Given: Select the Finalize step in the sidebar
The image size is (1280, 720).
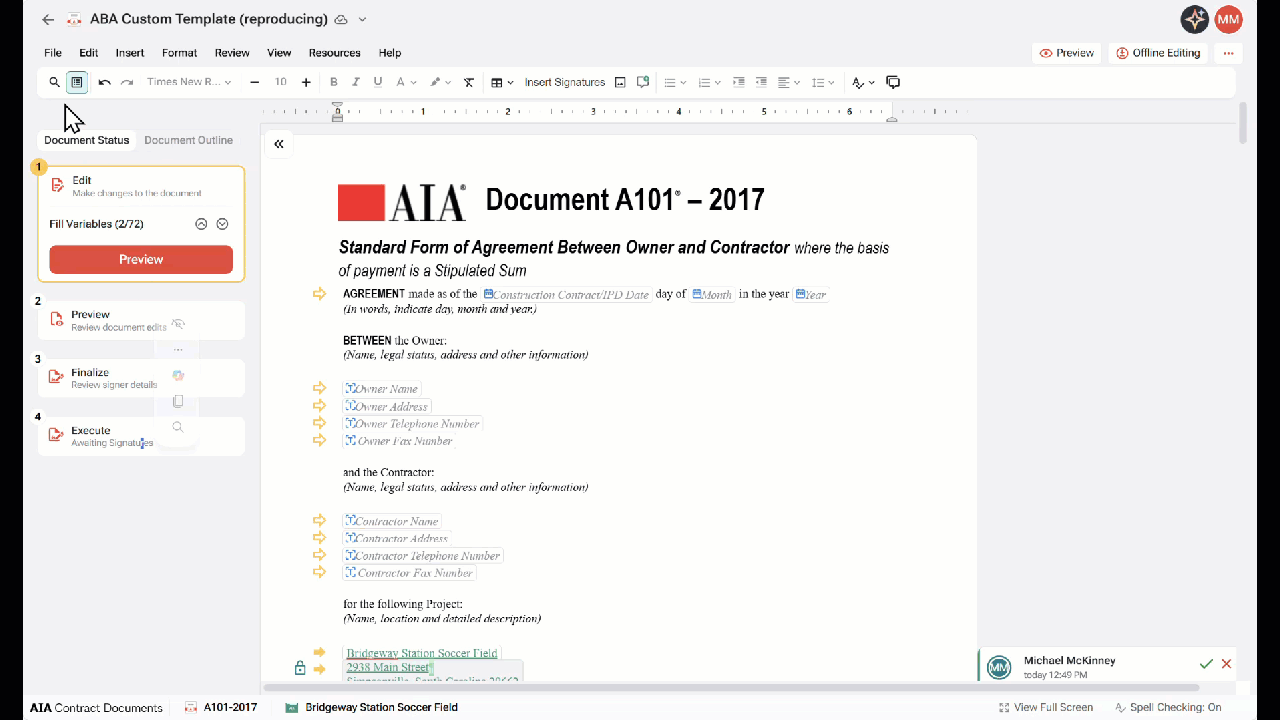Looking at the screenshot, I should [x=141, y=379].
